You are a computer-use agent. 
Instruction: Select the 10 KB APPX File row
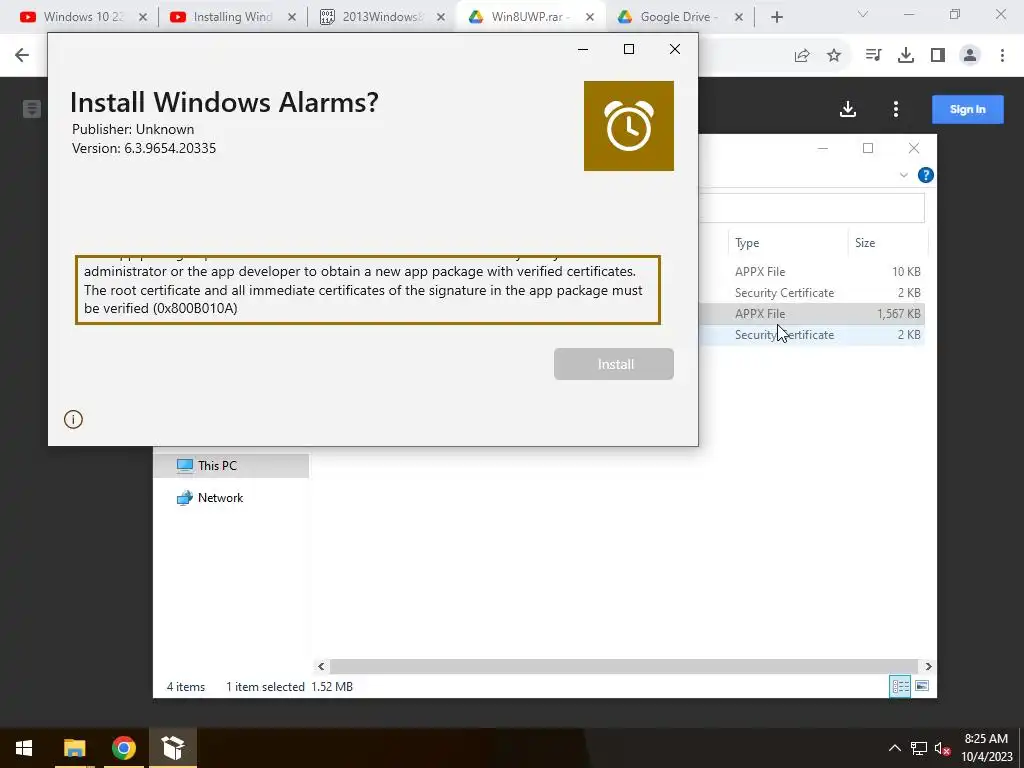pos(812,272)
